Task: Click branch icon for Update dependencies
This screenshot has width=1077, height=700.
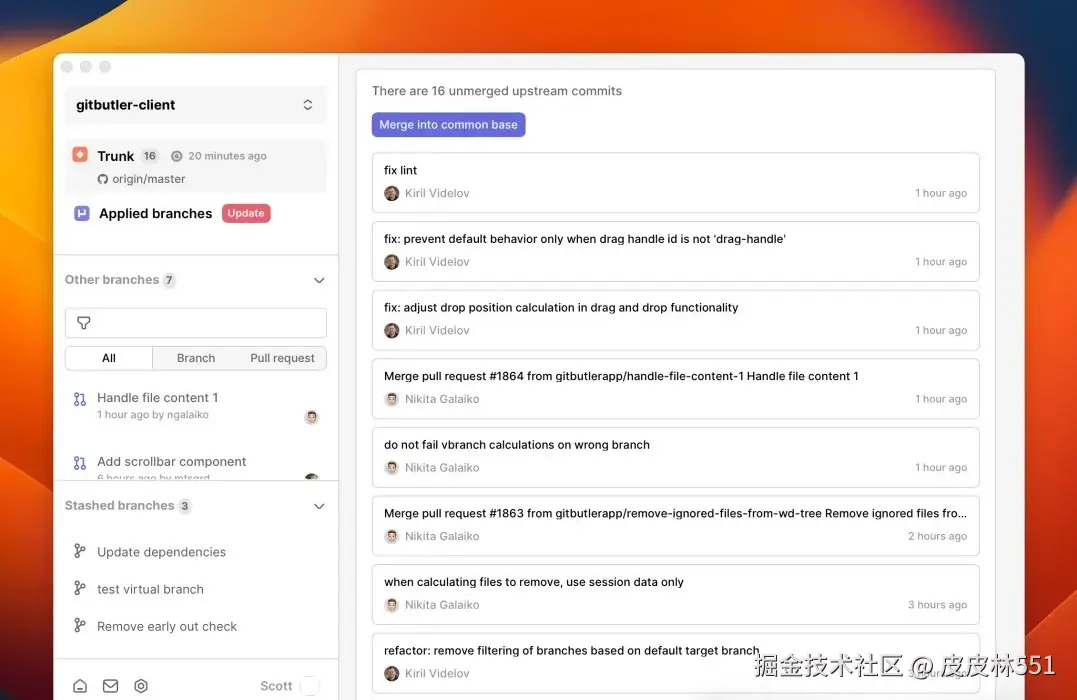Action: coord(80,551)
